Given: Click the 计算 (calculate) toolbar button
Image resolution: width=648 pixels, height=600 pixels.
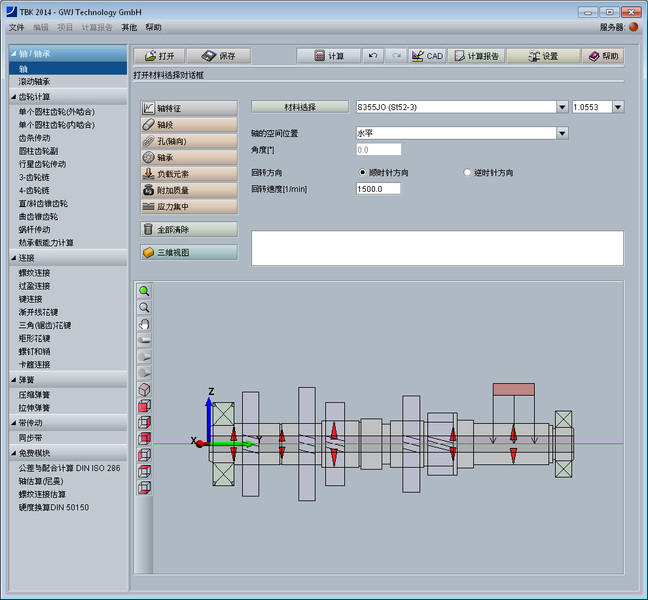Looking at the screenshot, I should [x=330, y=56].
